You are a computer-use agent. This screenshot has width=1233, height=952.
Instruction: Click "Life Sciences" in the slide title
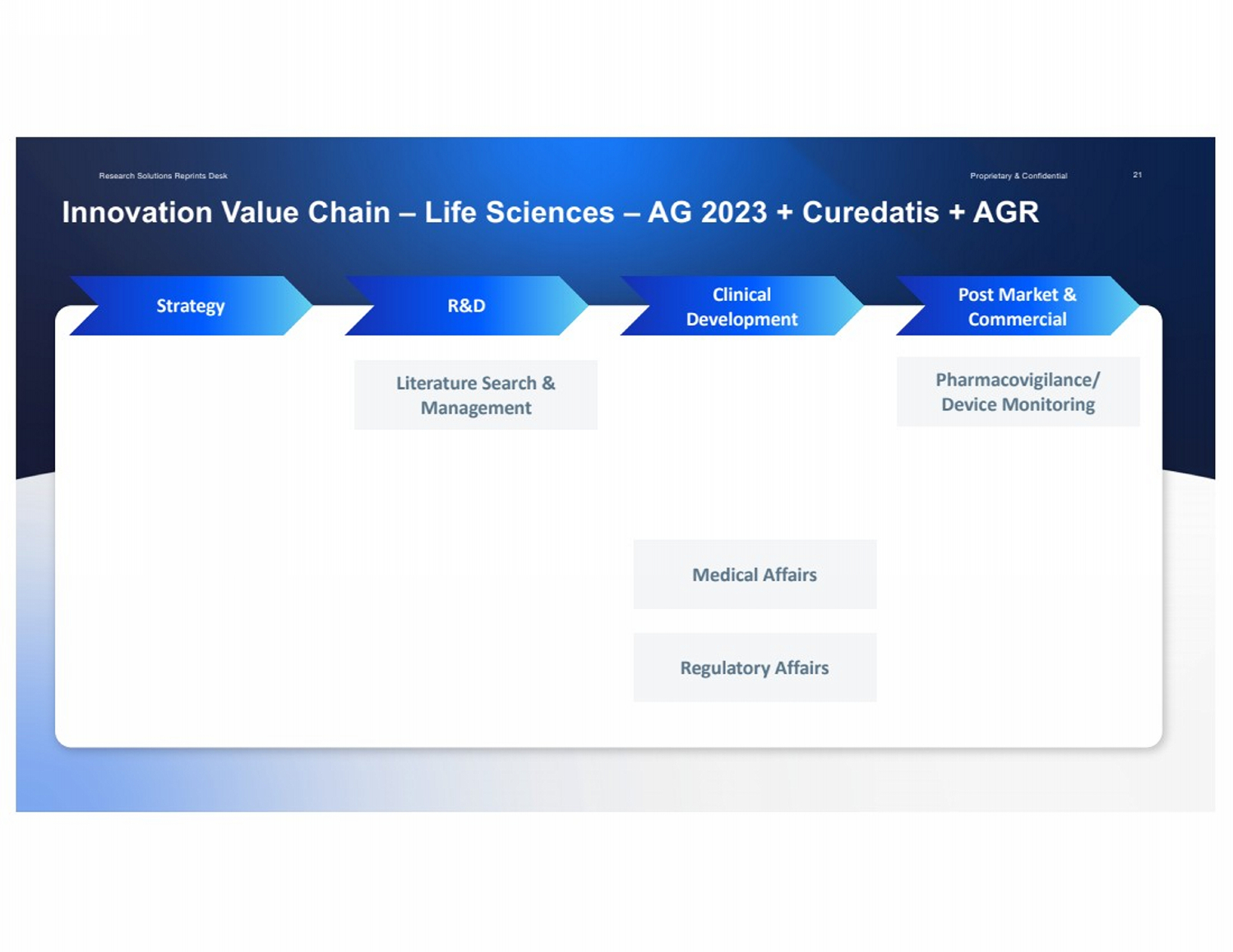[x=520, y=212]
